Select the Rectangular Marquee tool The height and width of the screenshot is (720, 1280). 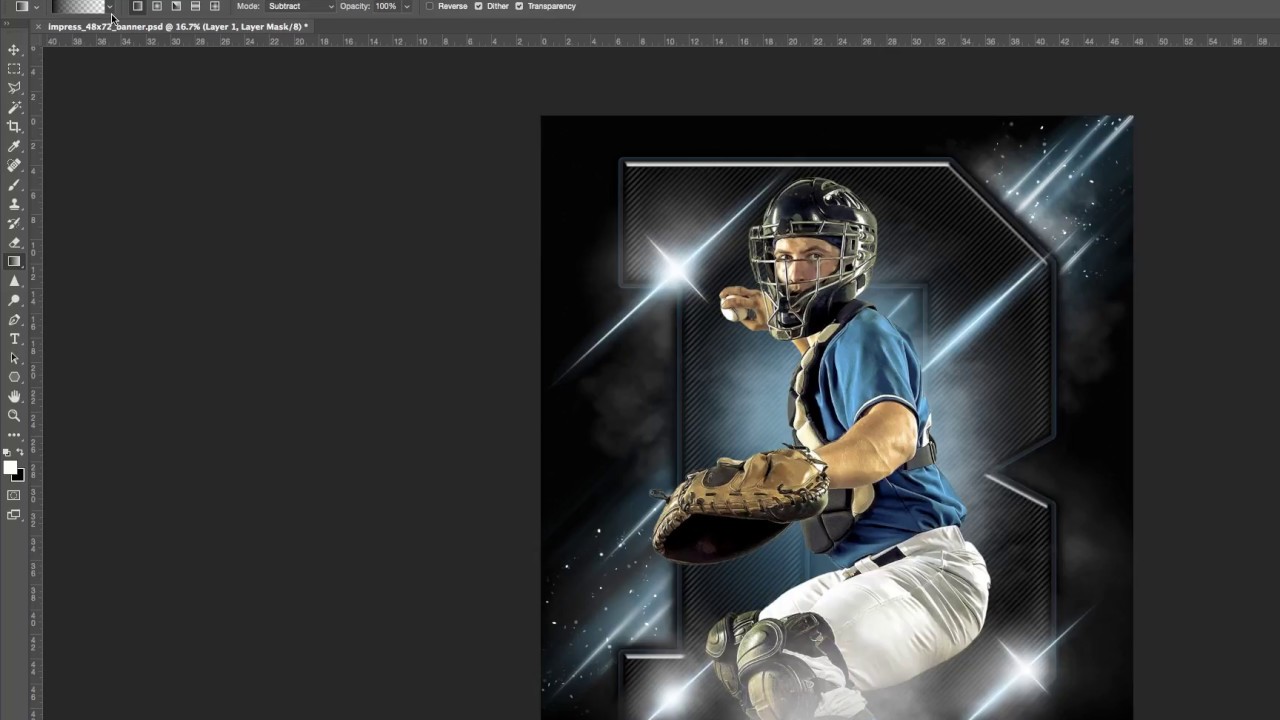coord(14,69)
